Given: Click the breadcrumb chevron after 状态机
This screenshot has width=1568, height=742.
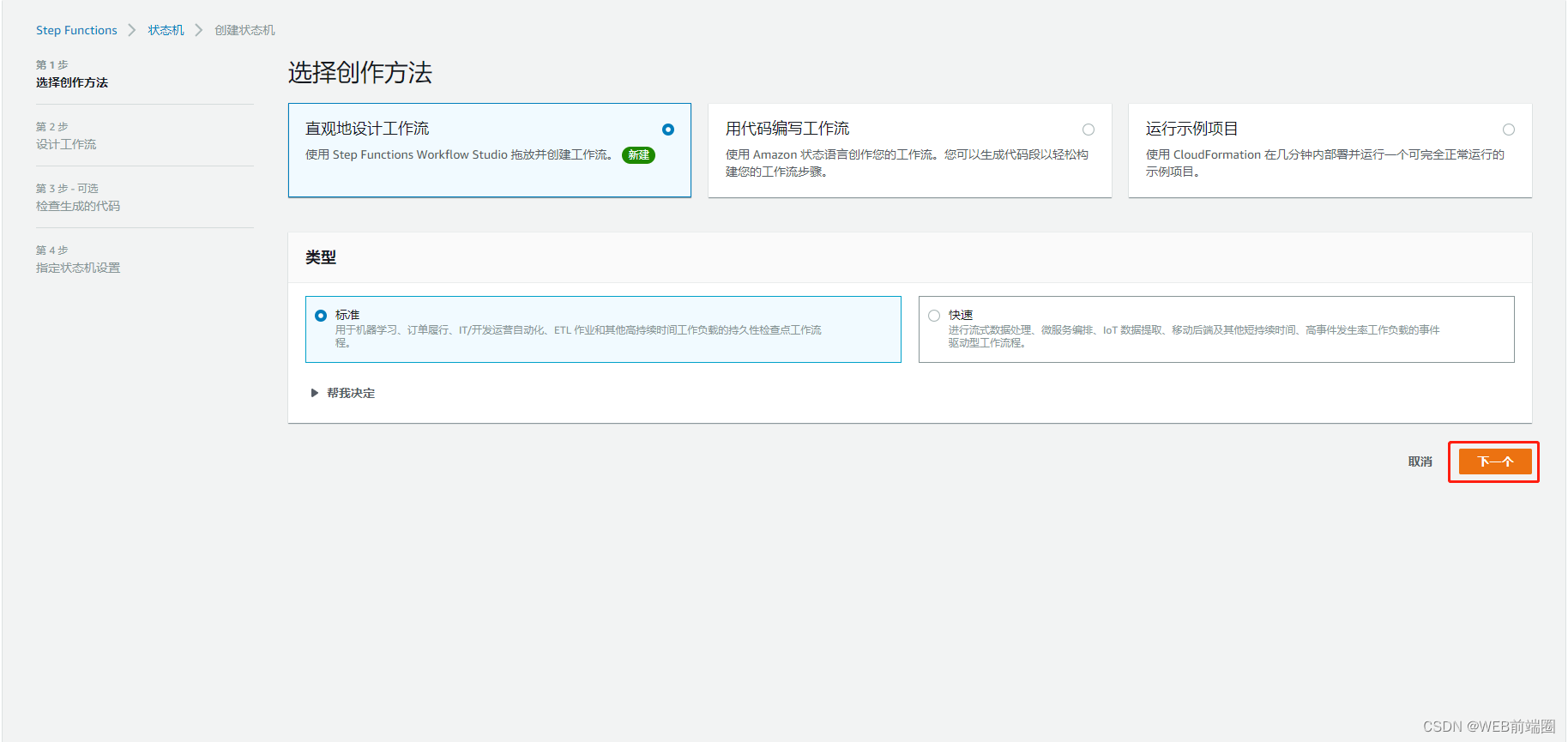Looking at the screenshot, I should point(199,30).
